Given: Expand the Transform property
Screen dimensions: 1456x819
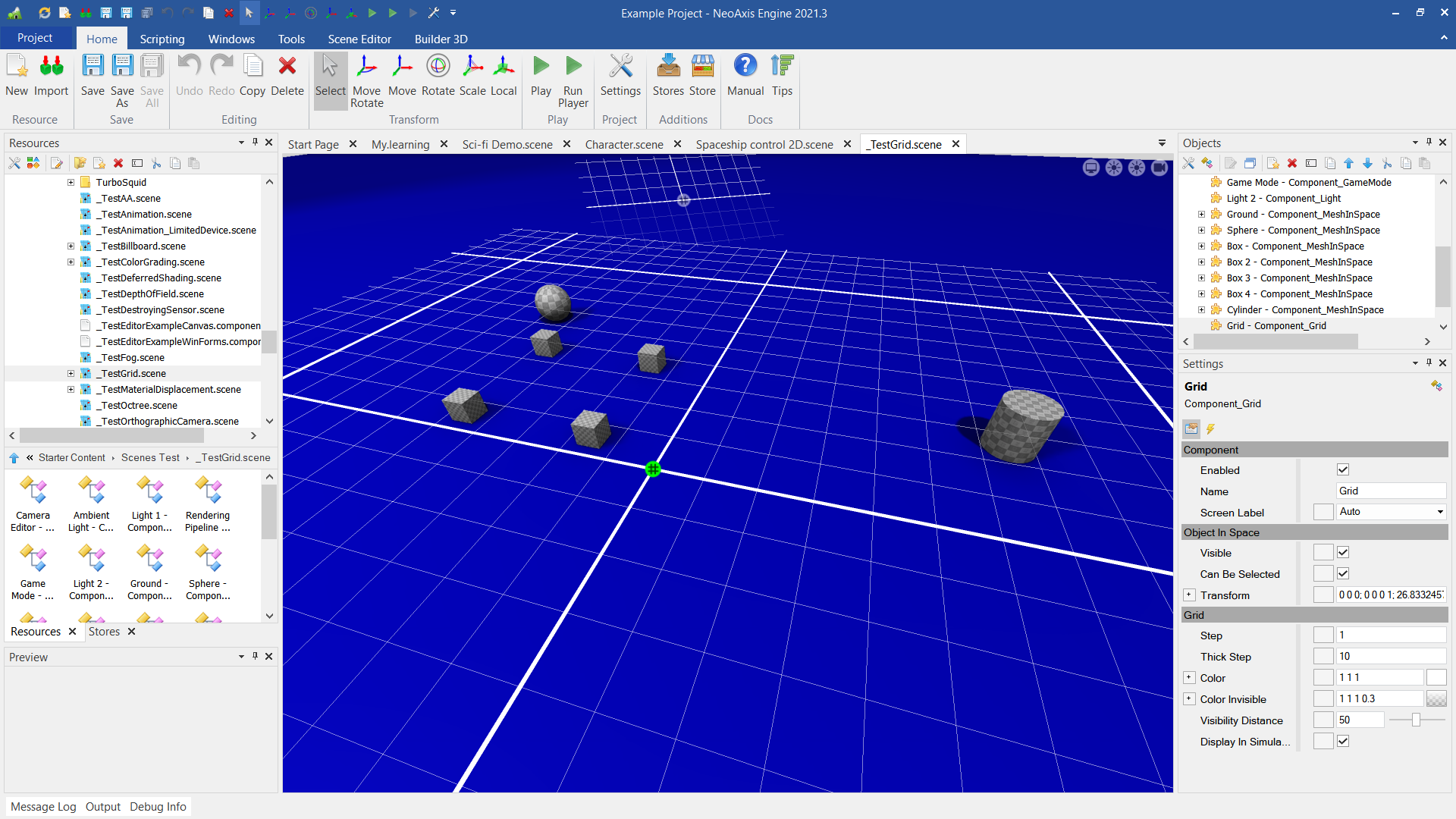Looking at the screenshot, I should coord(1189,595).
